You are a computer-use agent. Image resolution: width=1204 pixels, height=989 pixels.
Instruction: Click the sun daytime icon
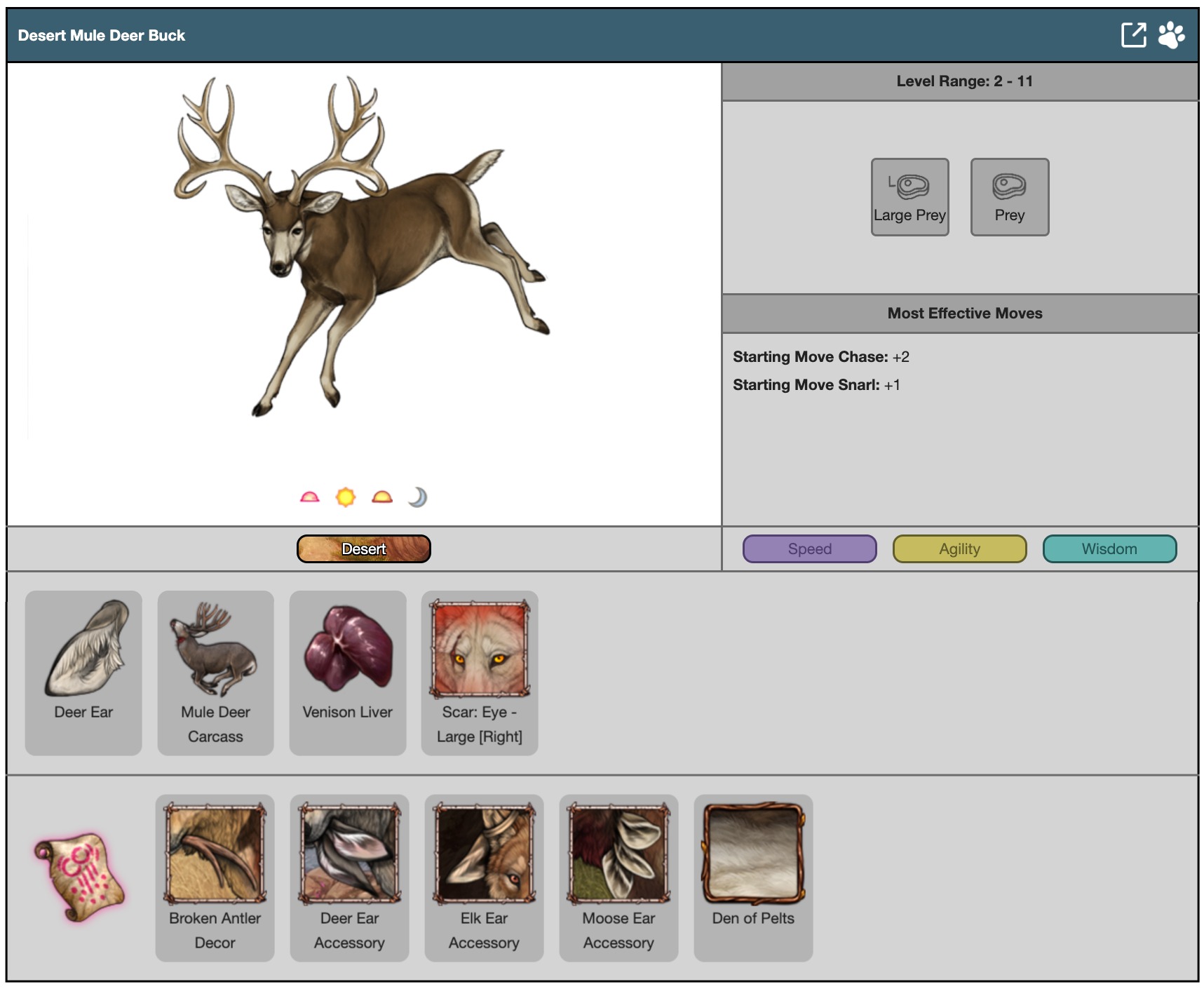(346, 497)
